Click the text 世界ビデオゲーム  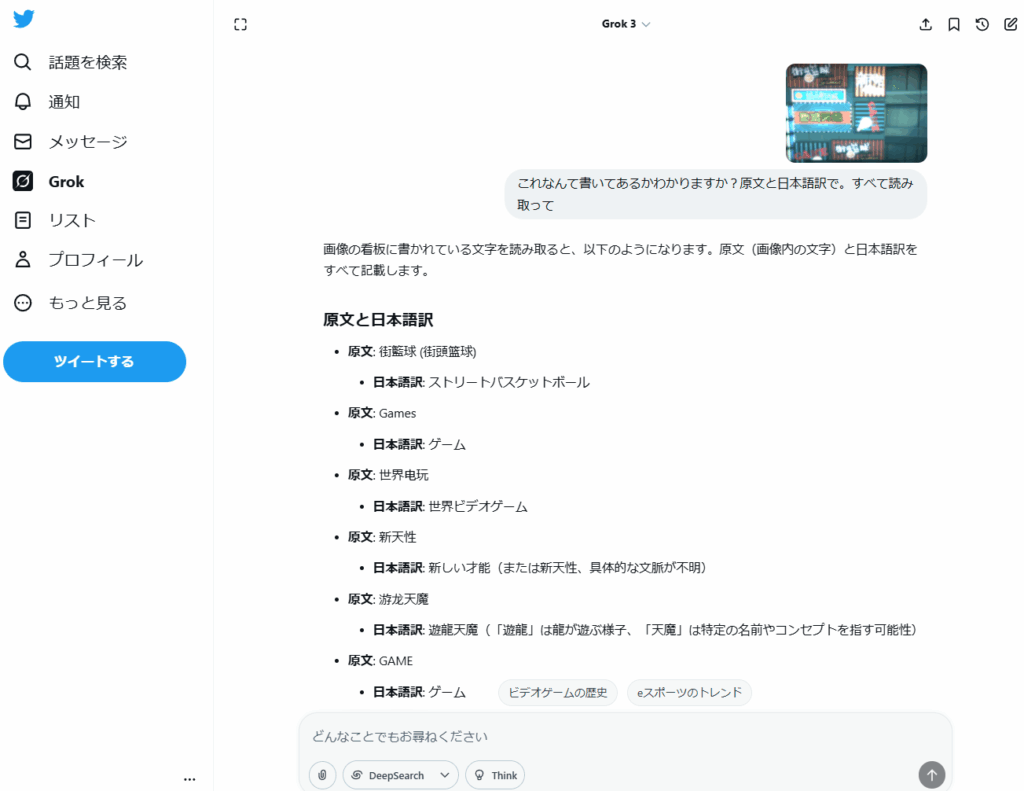point(478,506)
